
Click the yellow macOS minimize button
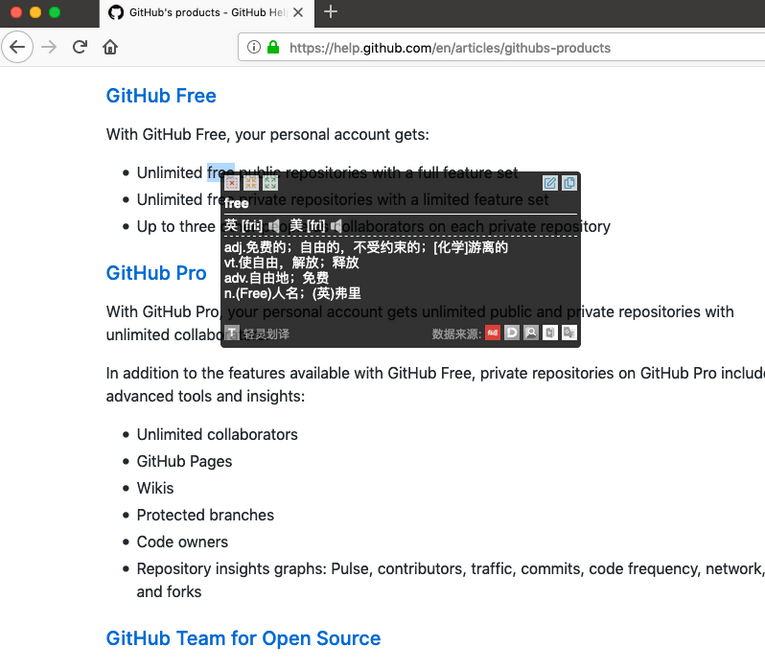click(35, 12)
